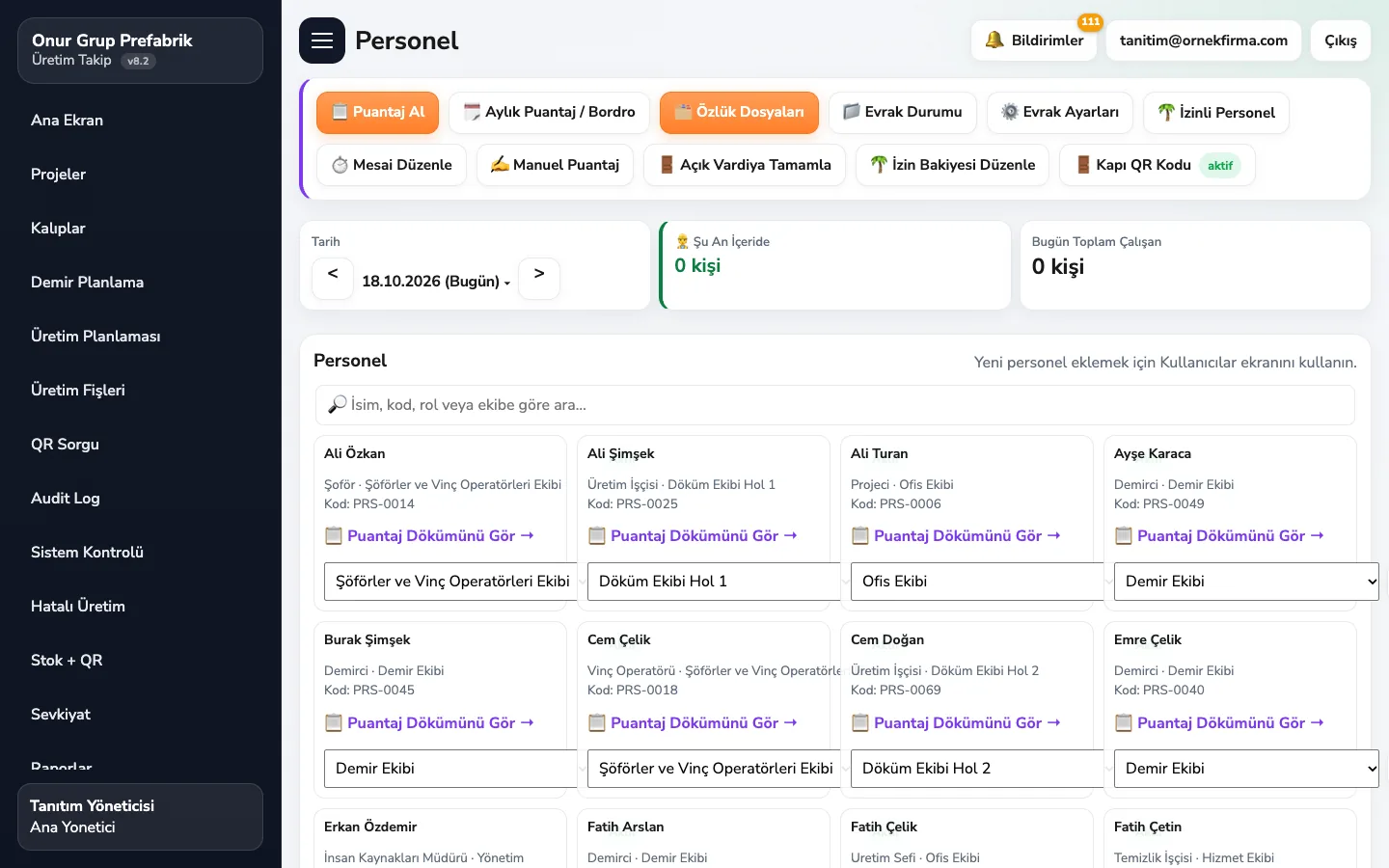This screenshot has width=1389, height=868.
Task: Click the notification bell icon
Action: pos(994,41)
